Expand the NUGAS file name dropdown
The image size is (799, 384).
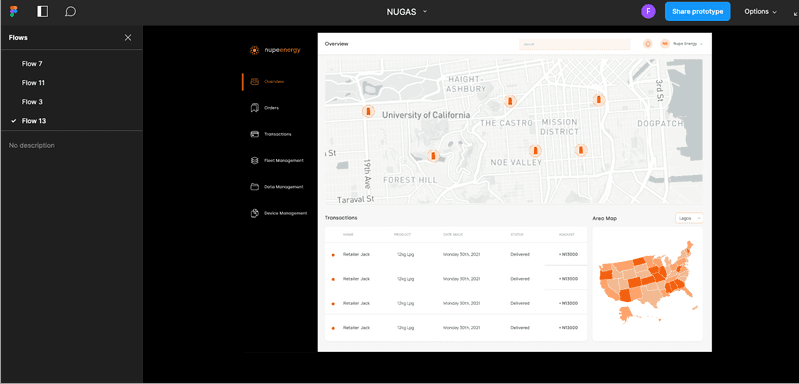pyautogui.click(x=425, y=11)
